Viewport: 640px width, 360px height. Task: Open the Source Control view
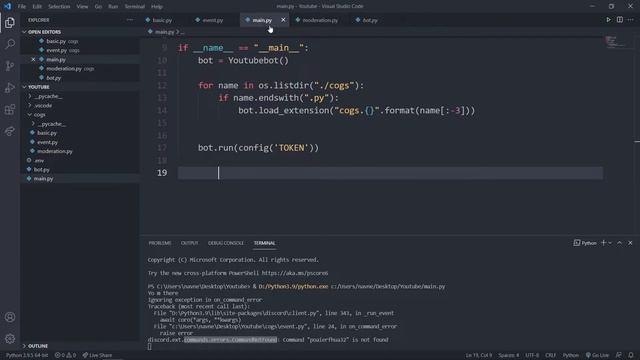pyautogui.click(x=10, y=66)
